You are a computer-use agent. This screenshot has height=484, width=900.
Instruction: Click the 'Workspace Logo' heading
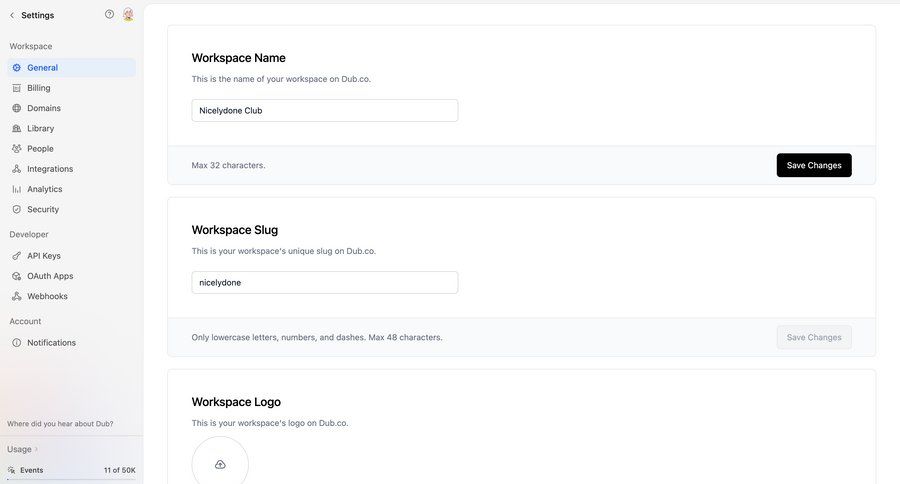coord(236,402)
